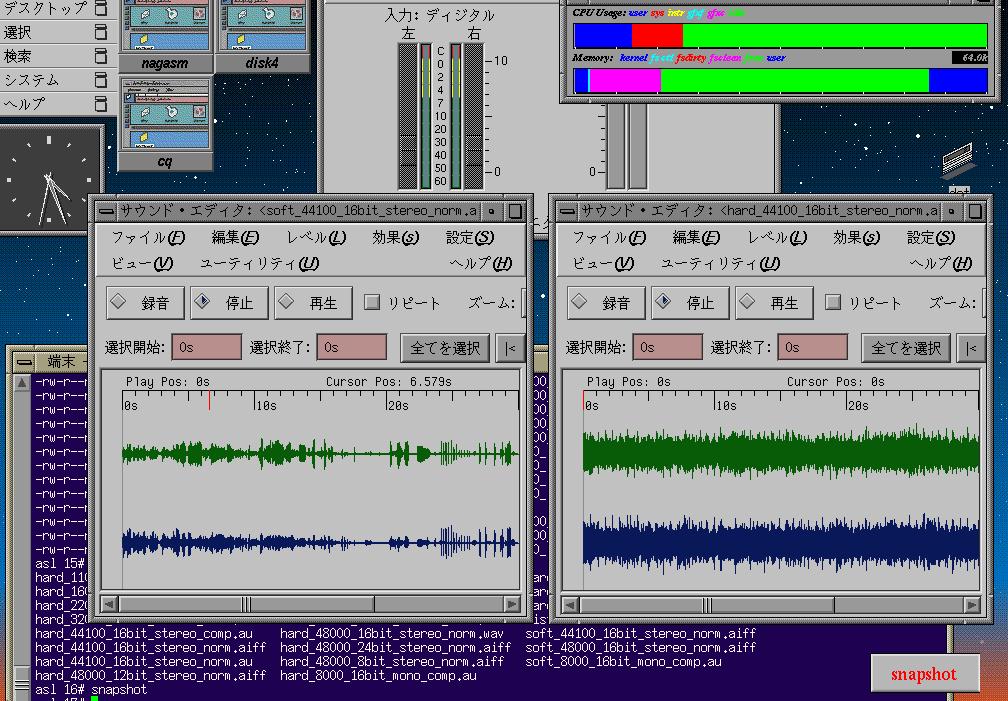Expand the システム toolchest menu
Screen dimensions: 1008x701
(x=31, y=80)
